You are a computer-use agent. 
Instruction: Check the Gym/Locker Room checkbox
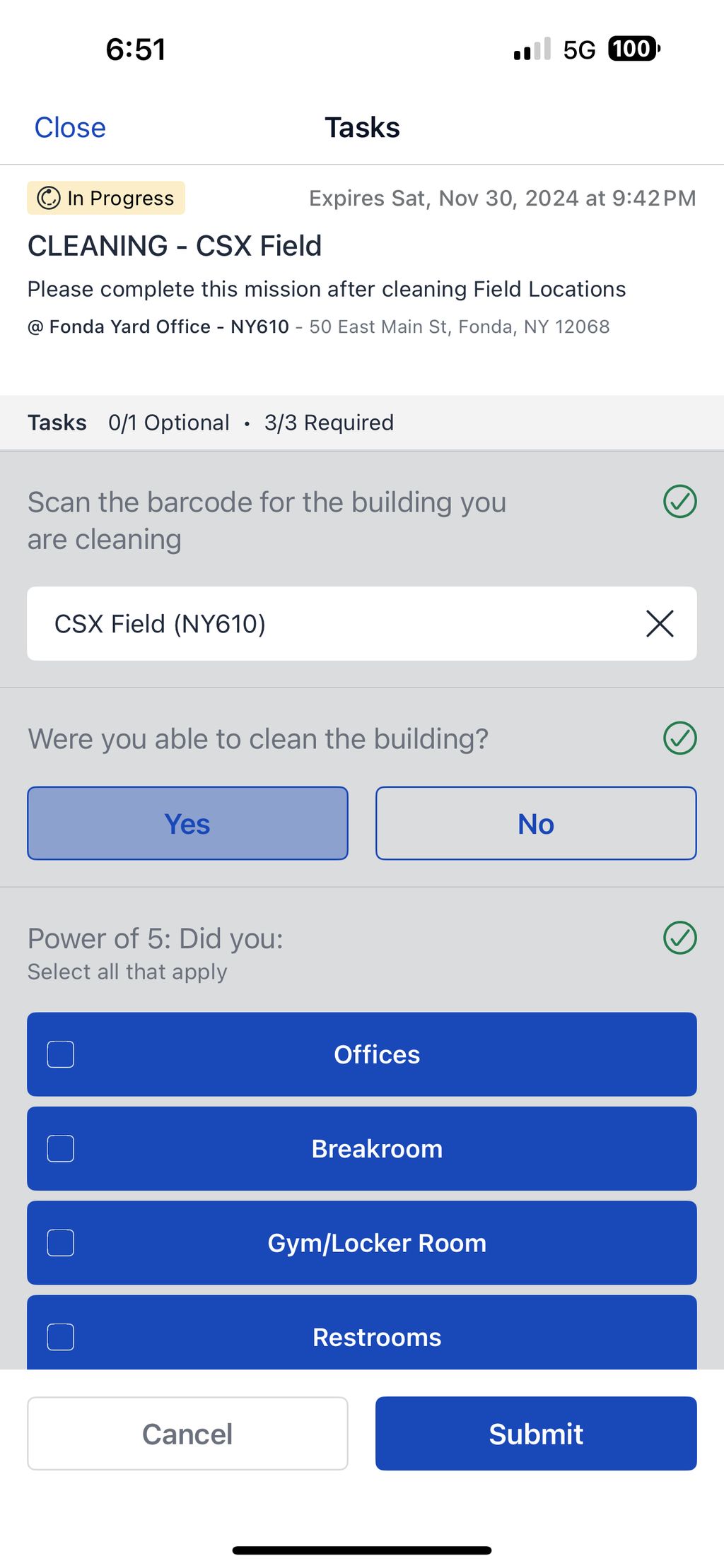[x=61, y=1242]
